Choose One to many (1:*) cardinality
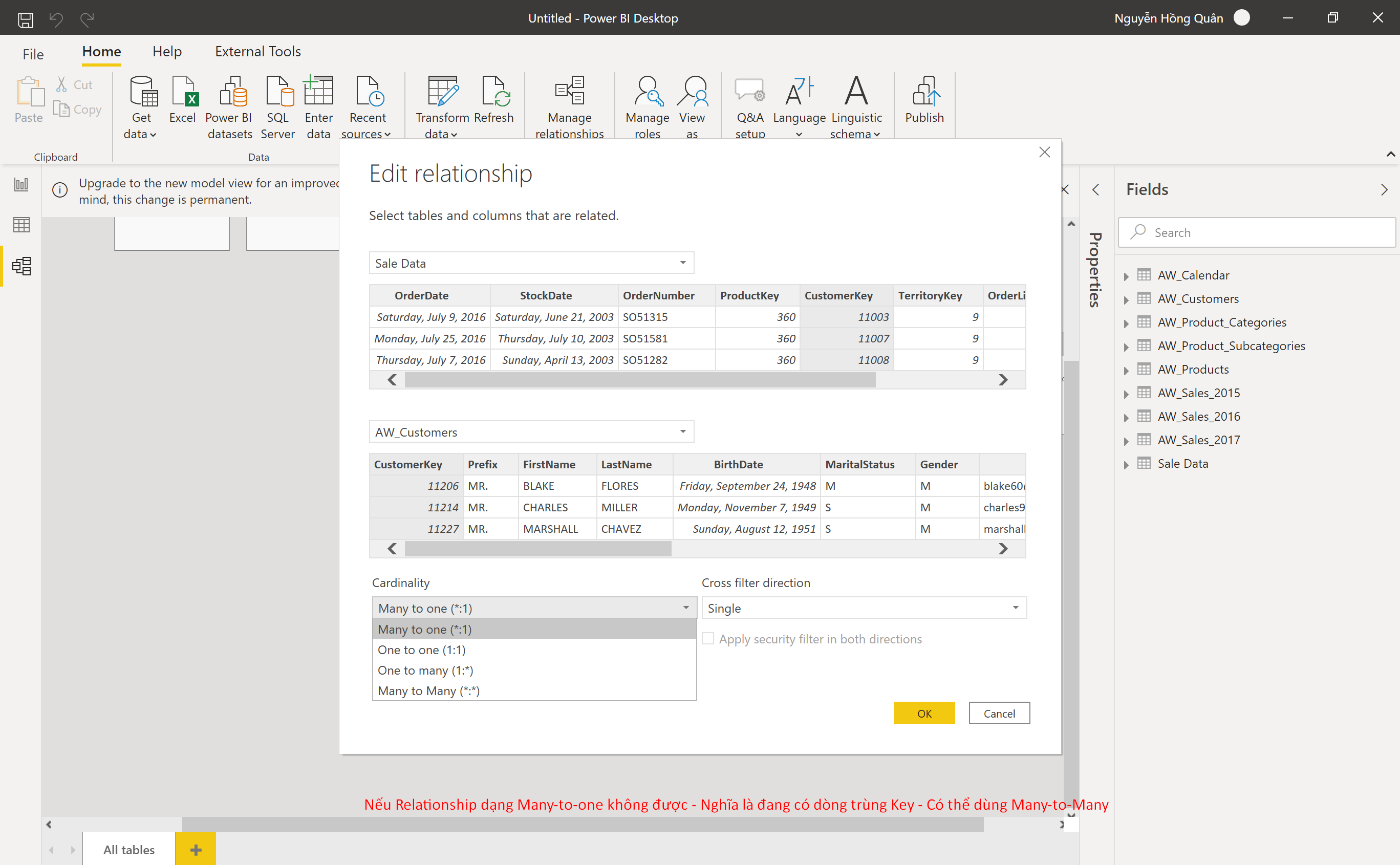The image size is (1400, 865). [534, 670]
